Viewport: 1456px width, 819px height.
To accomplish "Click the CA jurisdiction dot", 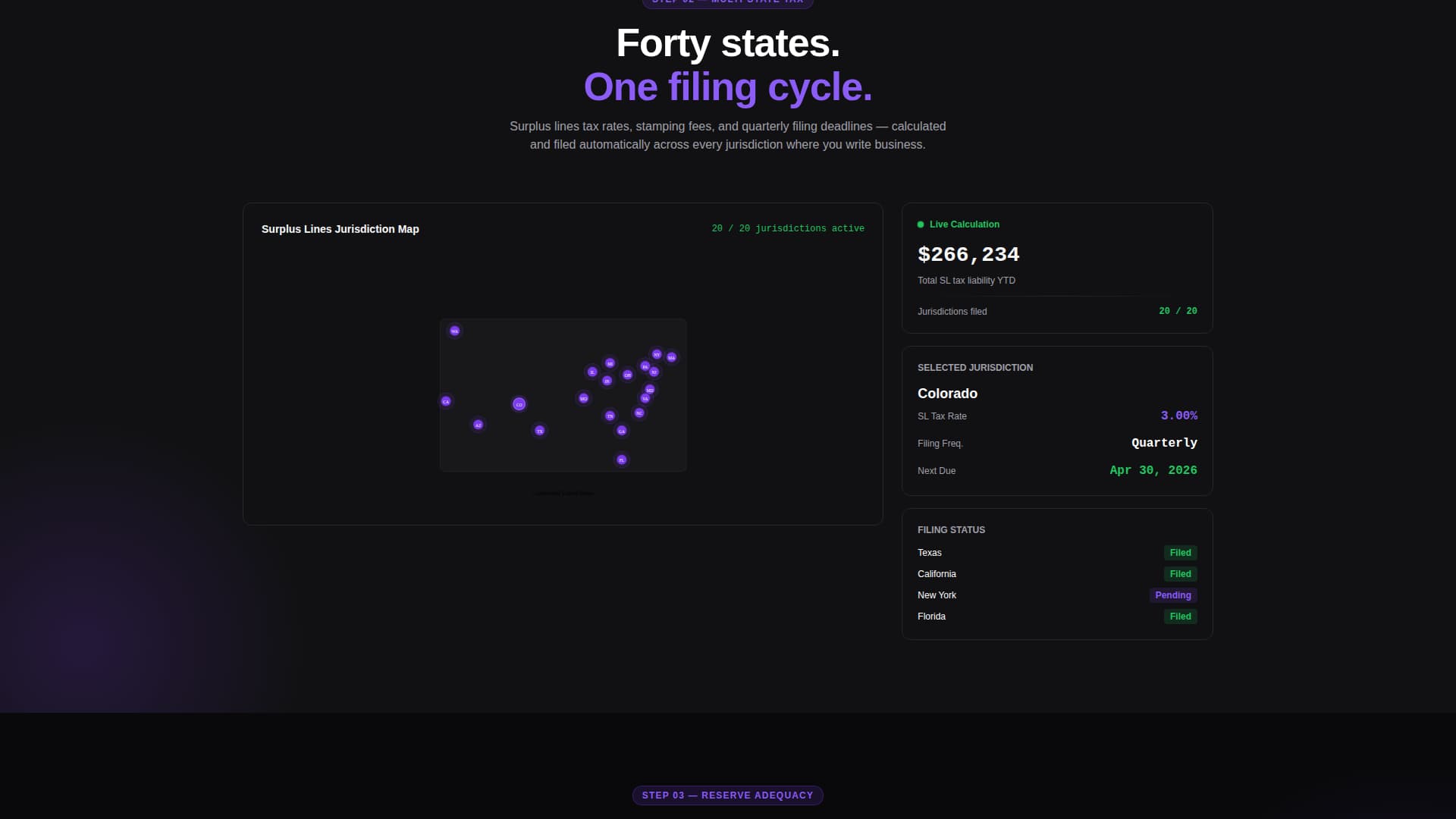I will tap(446, 401).
